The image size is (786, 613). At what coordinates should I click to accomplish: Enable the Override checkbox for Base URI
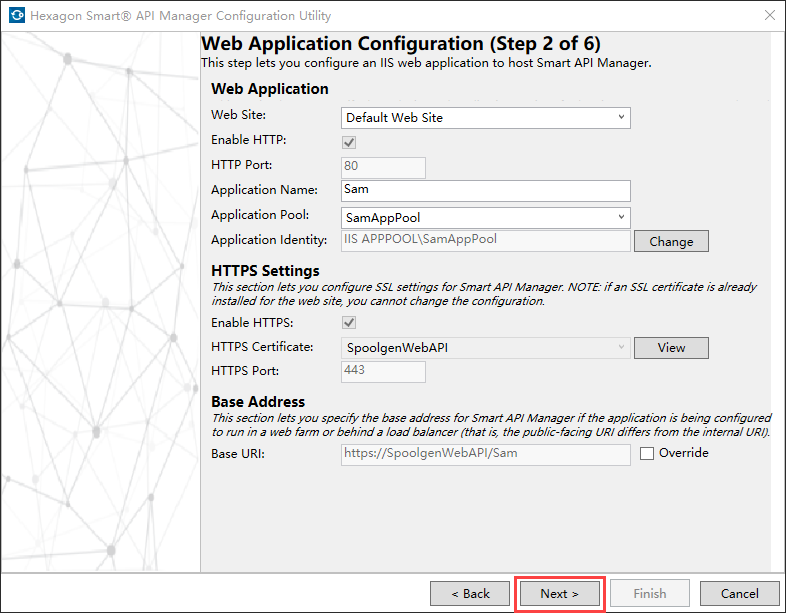coord(647,454)
